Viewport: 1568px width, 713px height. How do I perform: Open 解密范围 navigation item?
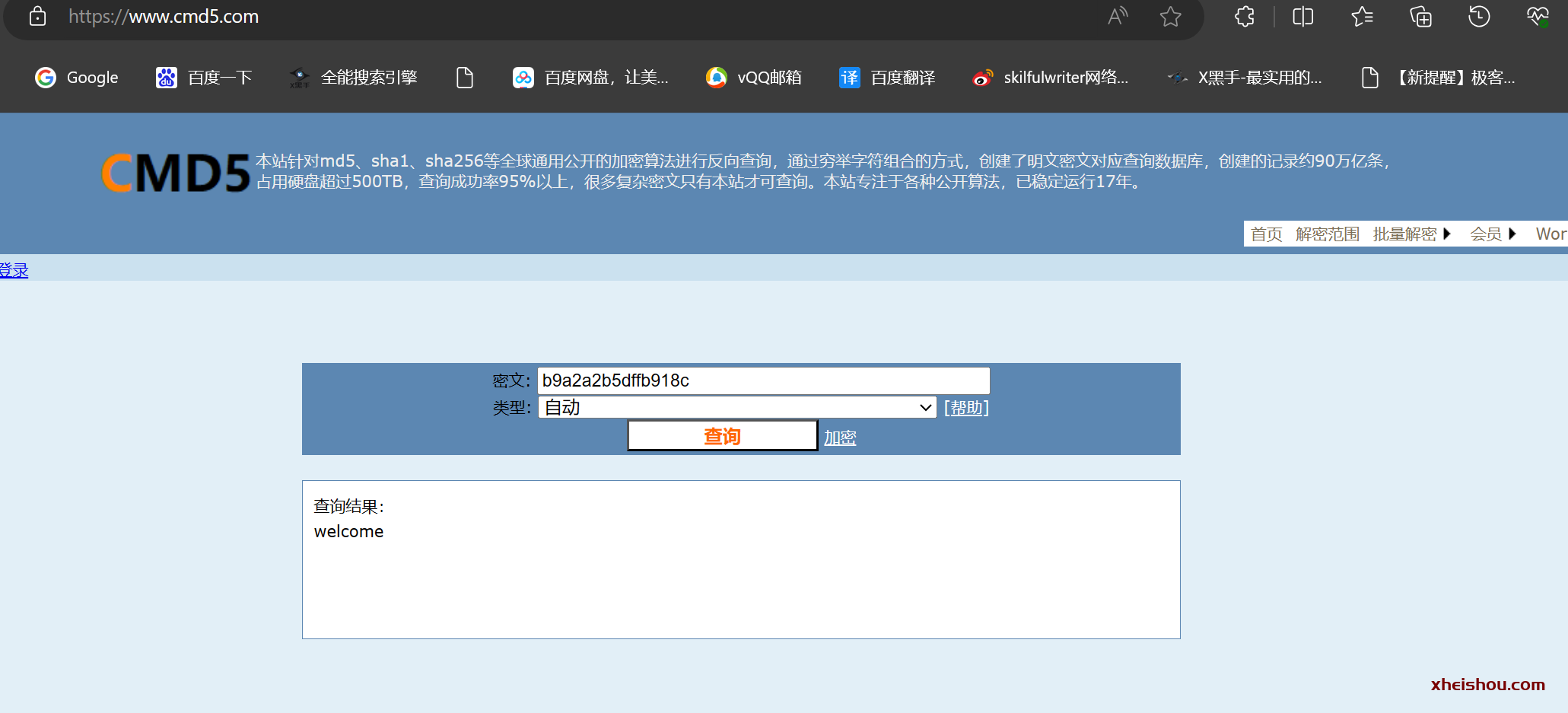pos(1328,234)
